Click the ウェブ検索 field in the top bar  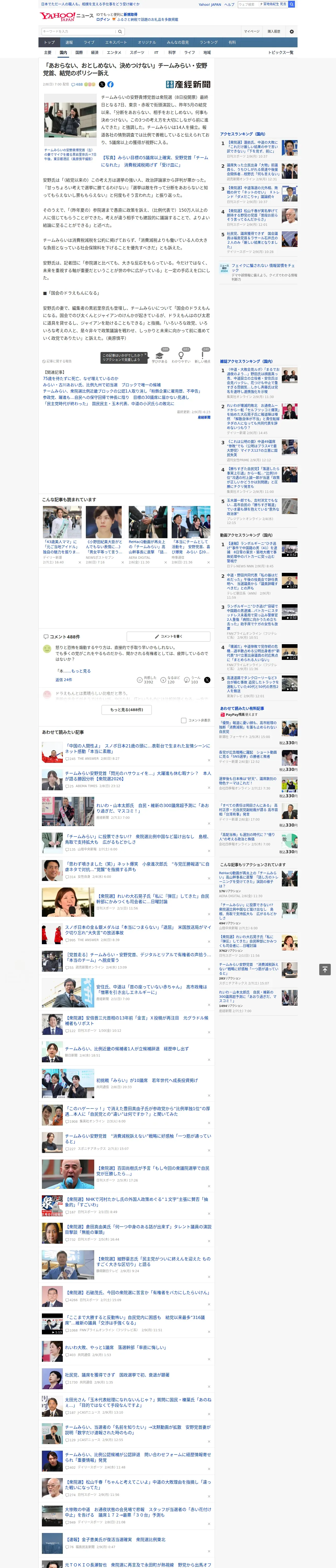[x=248, y=4]
